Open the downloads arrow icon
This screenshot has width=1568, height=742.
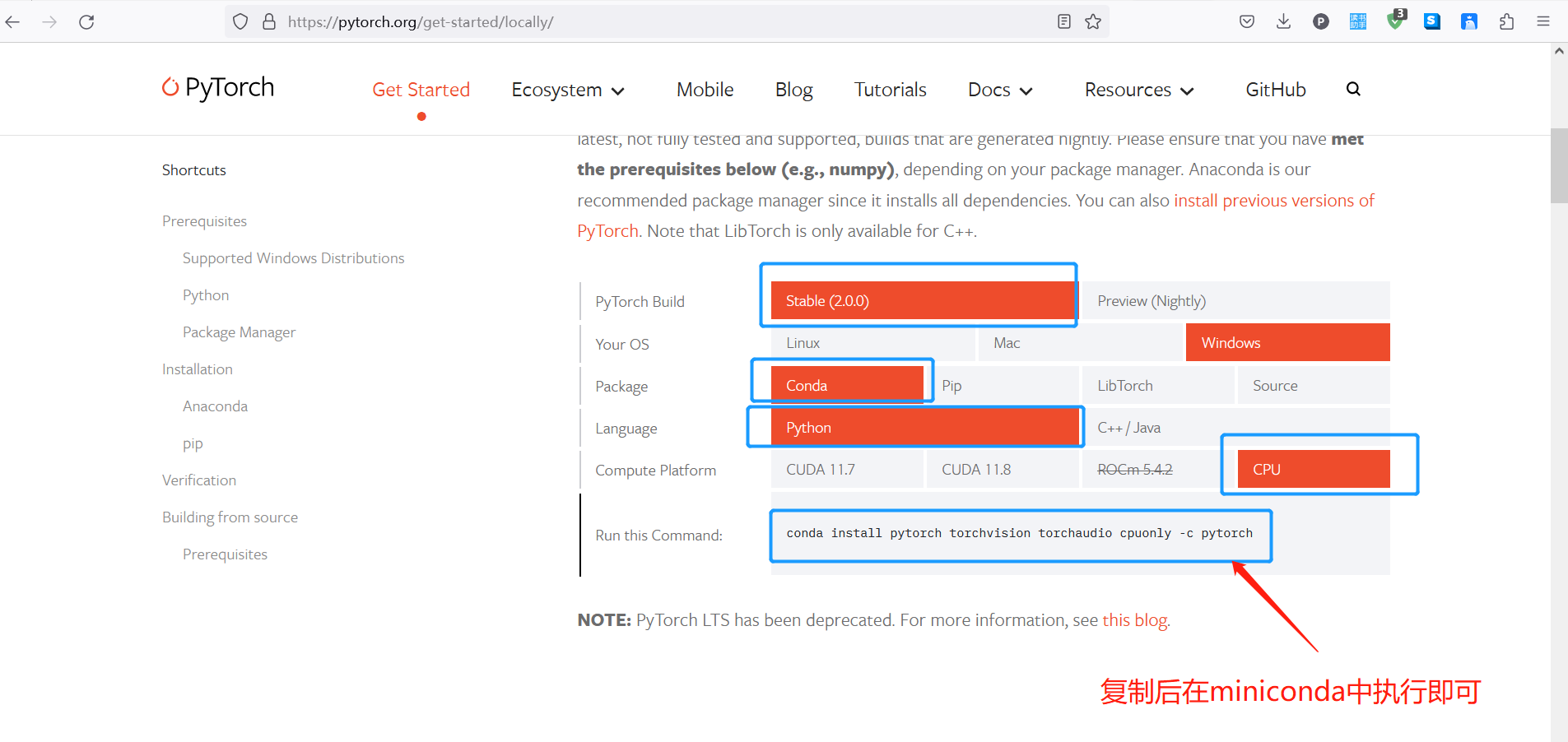coord(1283,21)
